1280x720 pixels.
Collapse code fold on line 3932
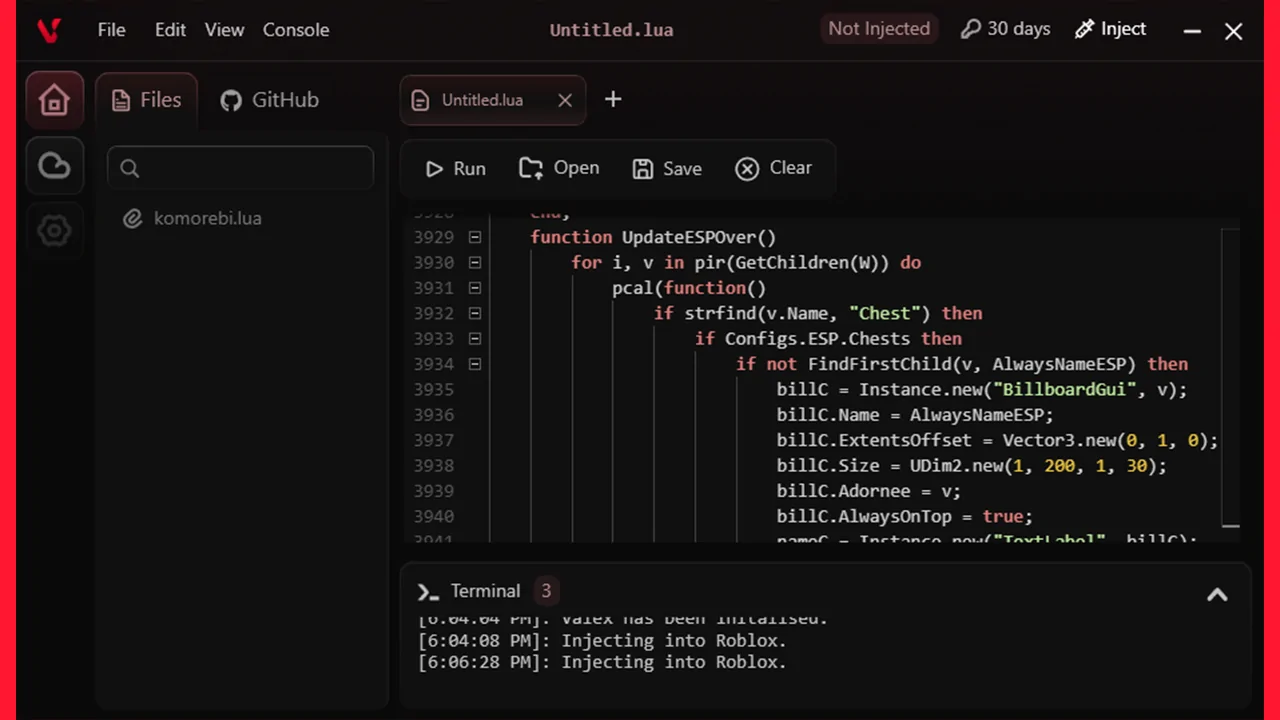click(475, 313)
